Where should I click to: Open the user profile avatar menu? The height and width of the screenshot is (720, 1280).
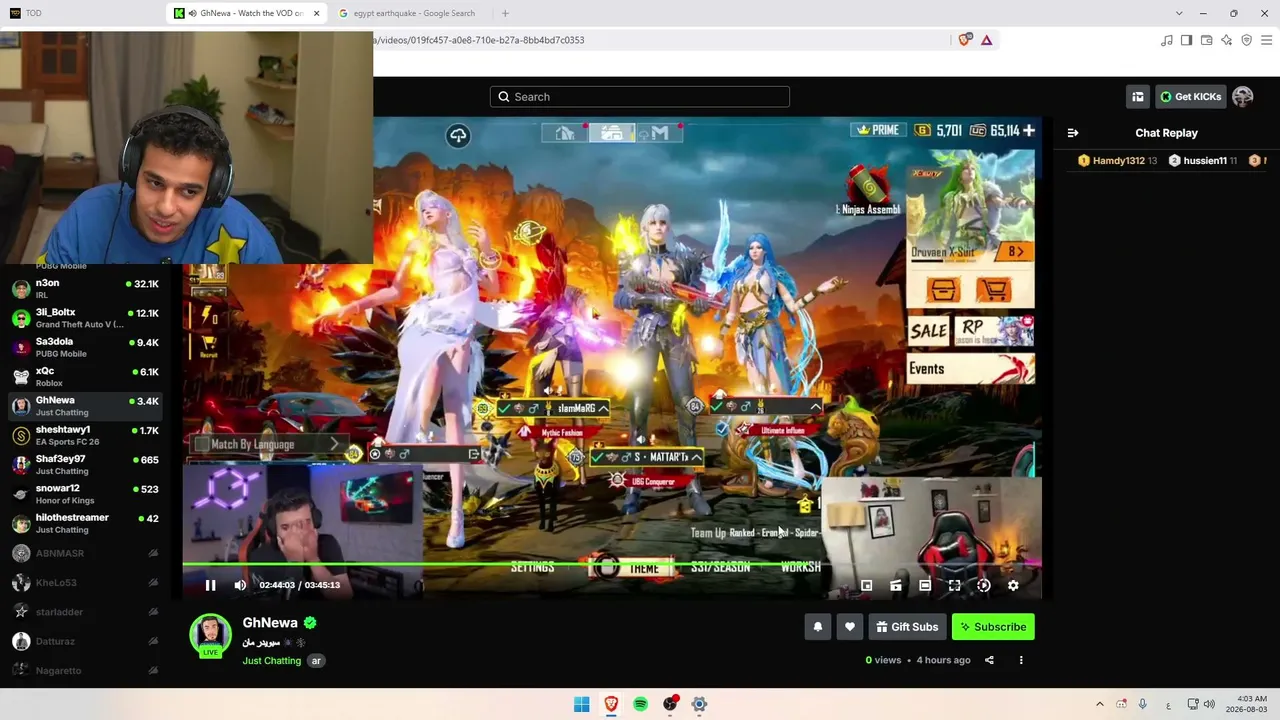(x=1243, y=97)
